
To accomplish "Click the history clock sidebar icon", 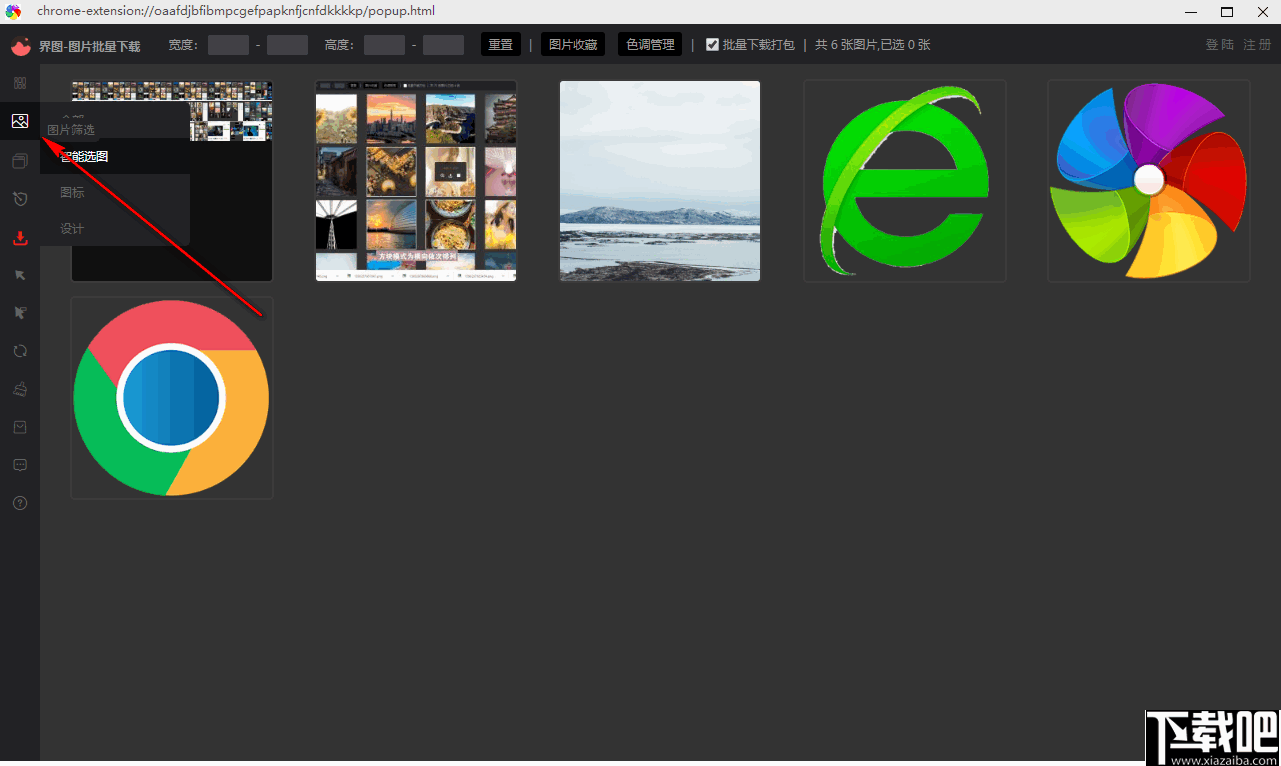I will (x=20, y=199).
